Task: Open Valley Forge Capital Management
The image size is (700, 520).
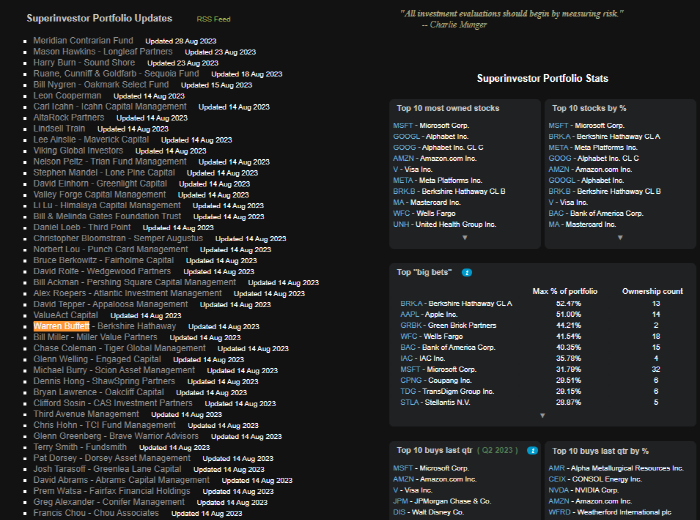Action: pyautogui.click(x=100, y=195)
